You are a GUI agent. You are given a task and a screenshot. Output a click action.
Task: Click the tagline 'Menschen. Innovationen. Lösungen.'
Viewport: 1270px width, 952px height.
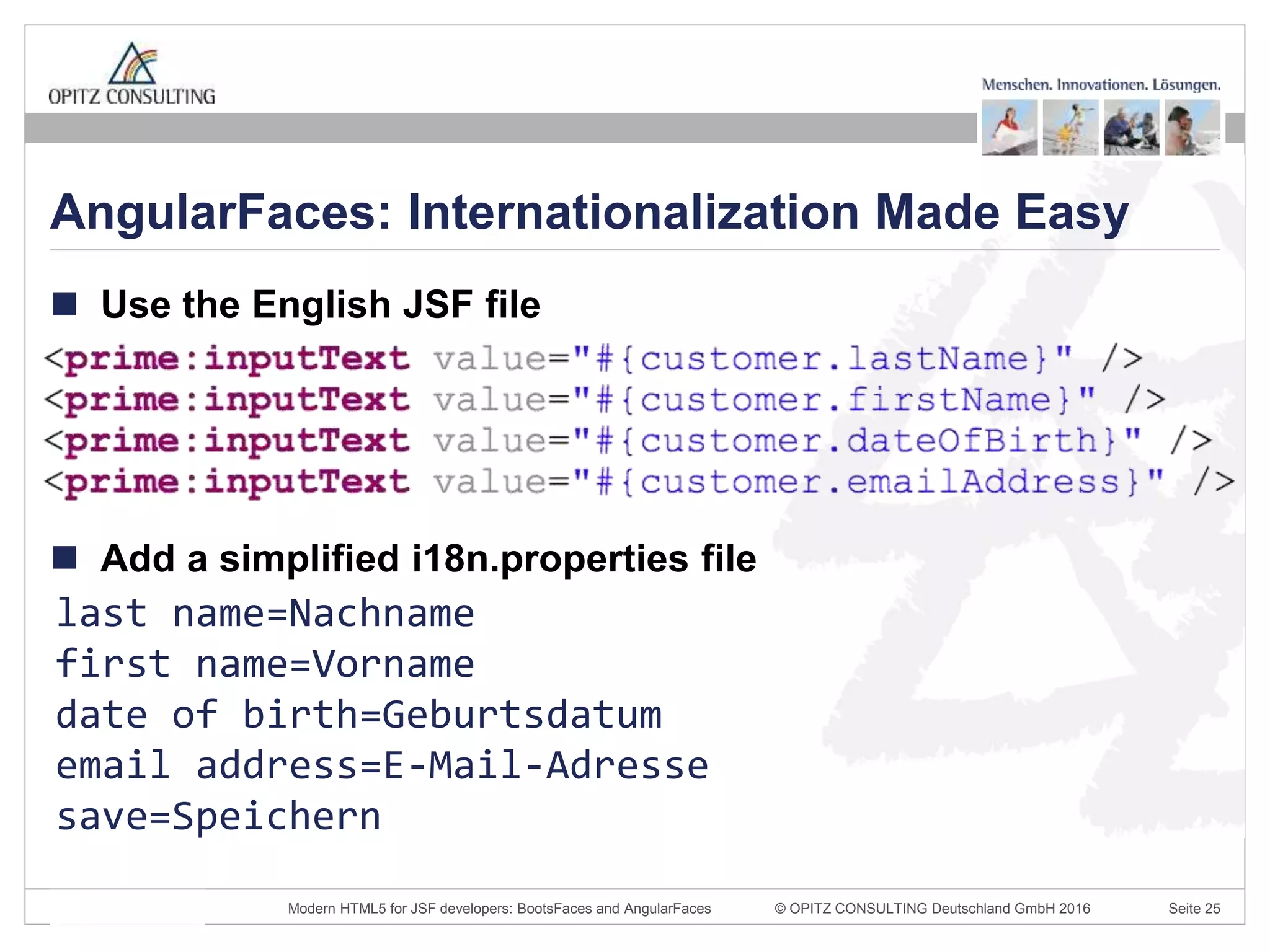tap(1101, 85)
